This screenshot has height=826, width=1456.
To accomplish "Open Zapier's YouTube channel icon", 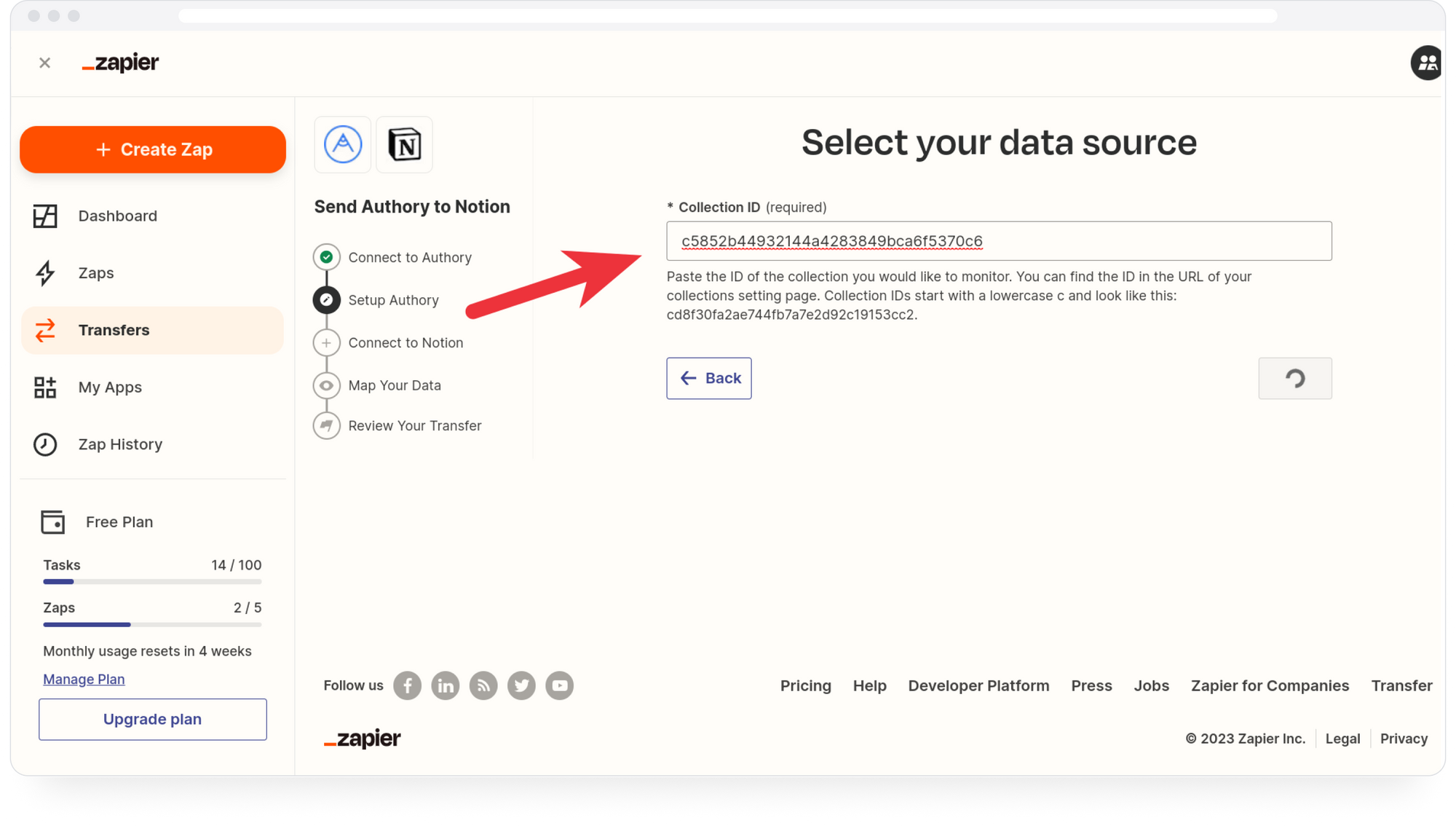I will [x=560, y=685].
